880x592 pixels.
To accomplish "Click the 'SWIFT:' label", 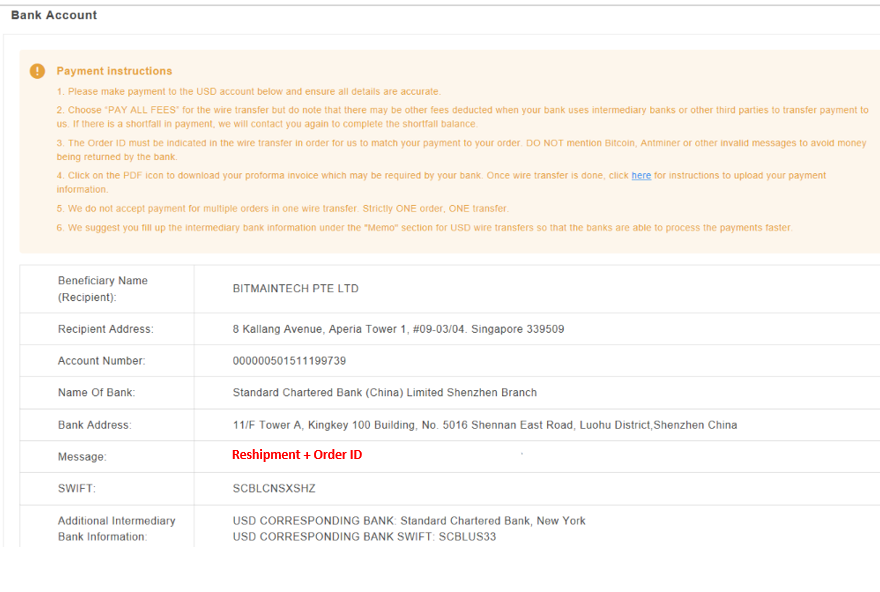I will tap(77, 489).
